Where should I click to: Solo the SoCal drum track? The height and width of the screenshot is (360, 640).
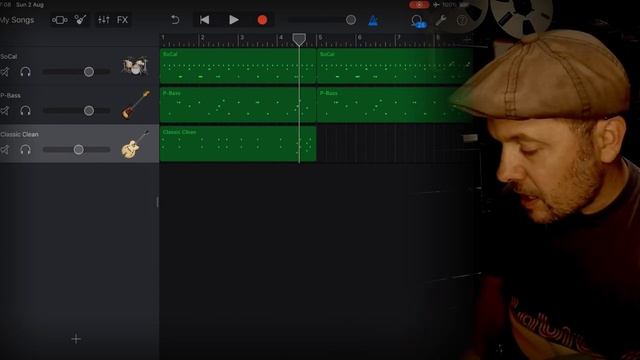[x=25, y=72]
